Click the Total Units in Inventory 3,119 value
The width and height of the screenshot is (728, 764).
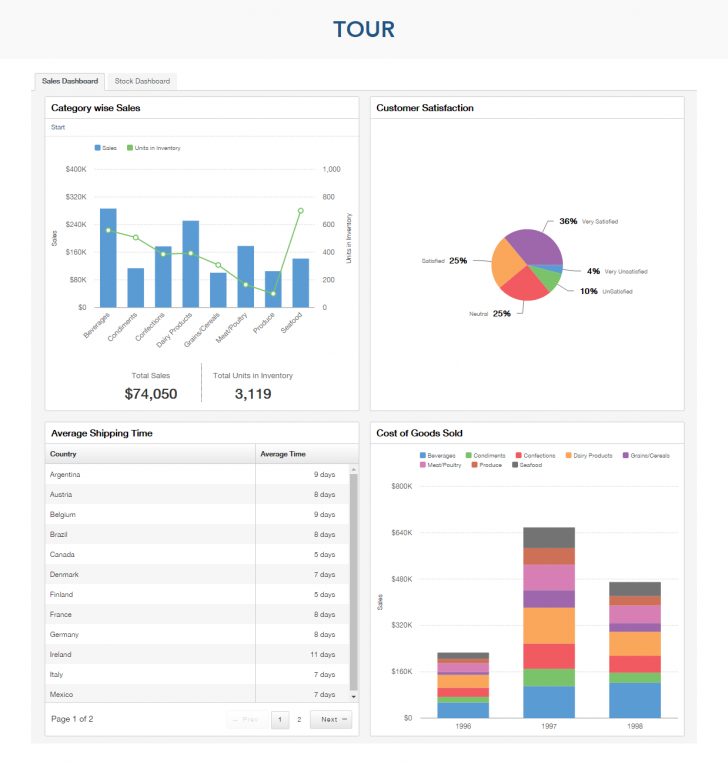tap(253, 394)
